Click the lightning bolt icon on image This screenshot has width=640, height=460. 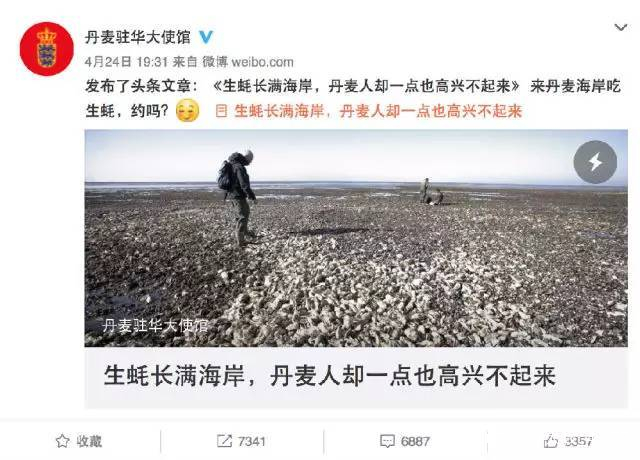click(x=595, y=162)
